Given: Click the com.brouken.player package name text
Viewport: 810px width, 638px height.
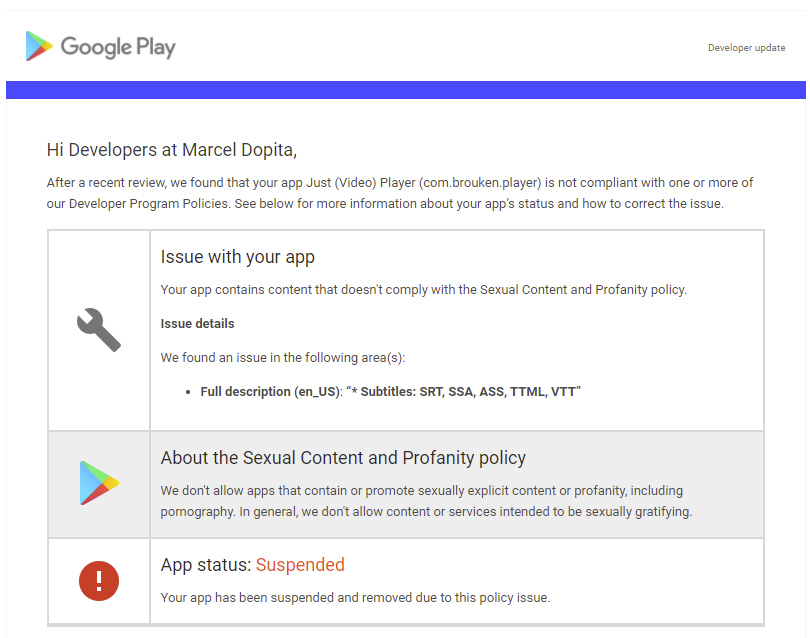Looking at the screenshot, I should tap(480, 183).
